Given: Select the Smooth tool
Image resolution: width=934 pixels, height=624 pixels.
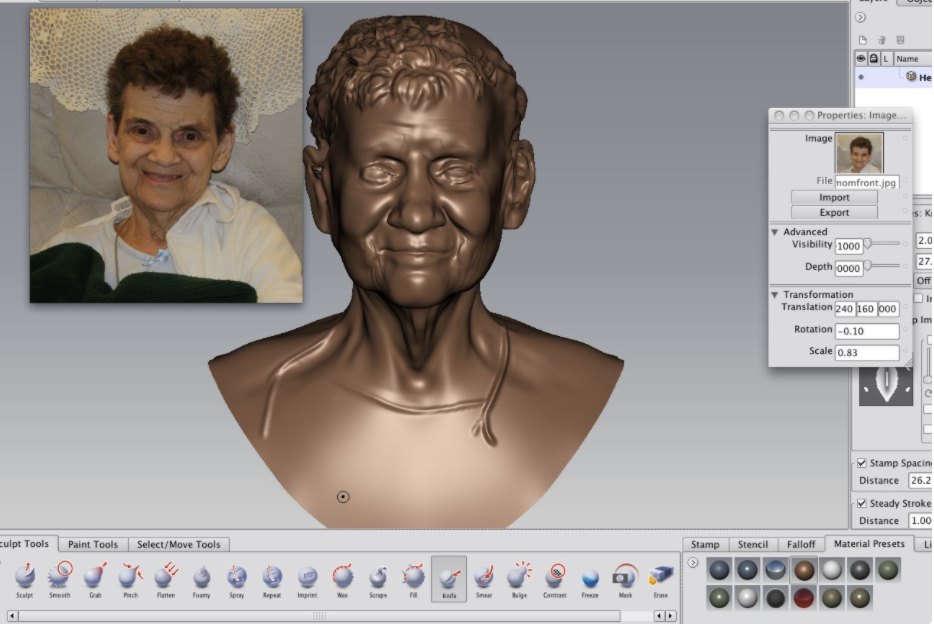Looking at the screenshot, I should pos(60,581).
